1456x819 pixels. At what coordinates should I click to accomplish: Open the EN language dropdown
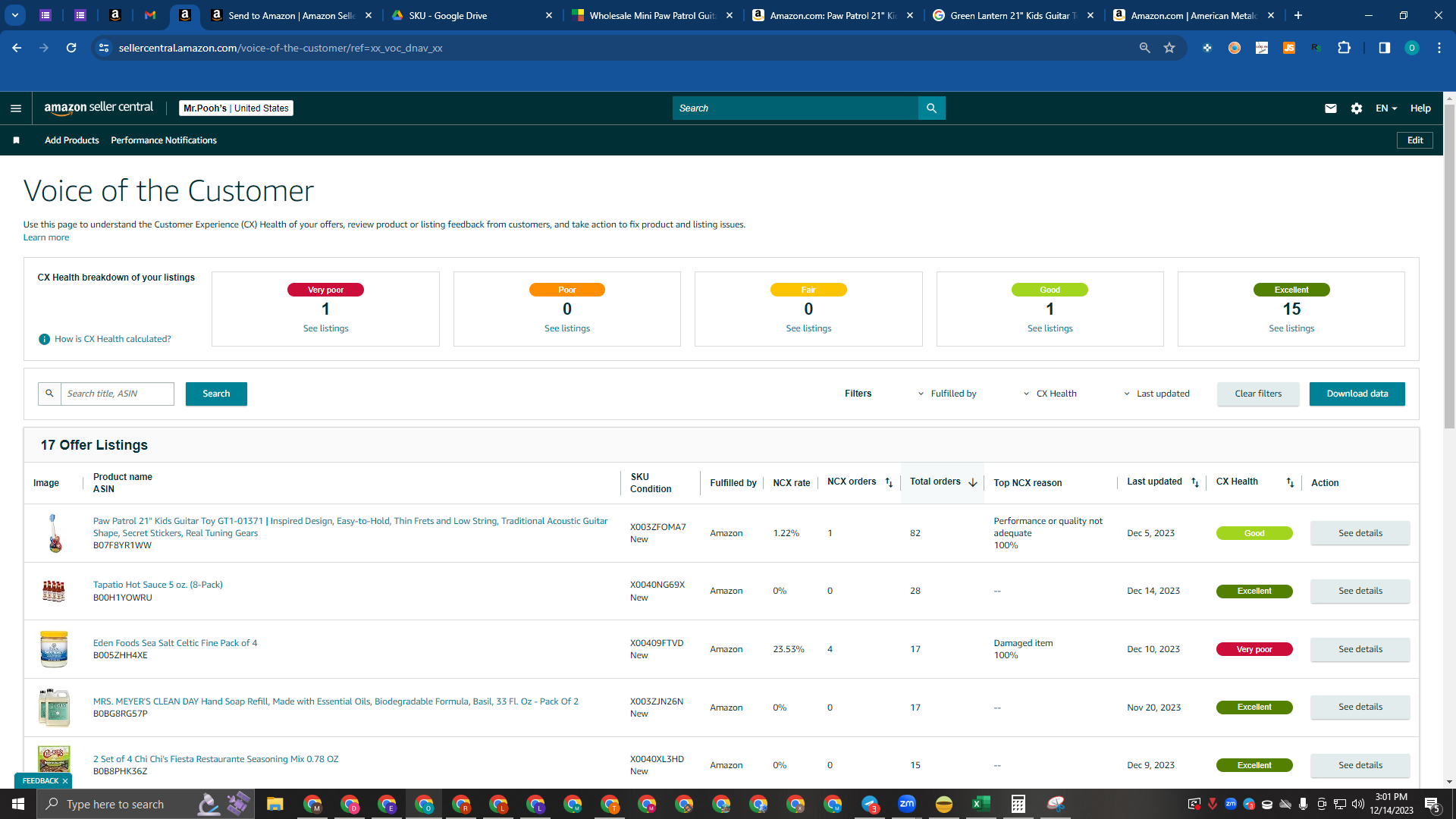[1386, 108]
